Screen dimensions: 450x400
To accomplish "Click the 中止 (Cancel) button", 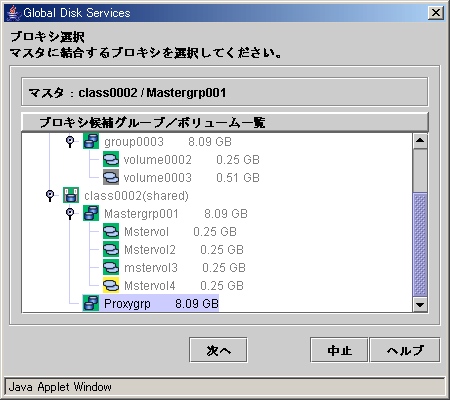I will coord(339,350).
